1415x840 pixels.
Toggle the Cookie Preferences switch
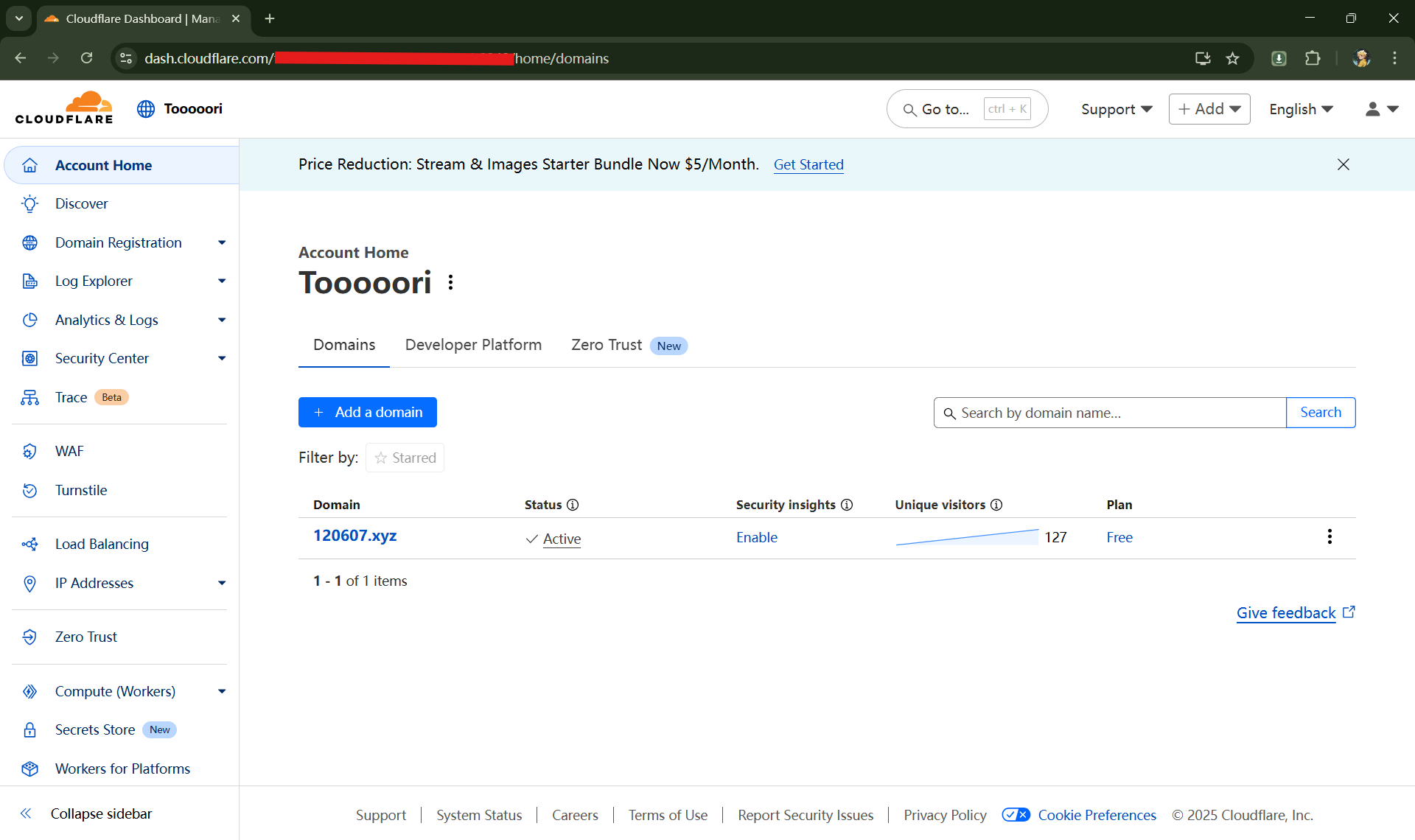click(x=1016, y=815)
